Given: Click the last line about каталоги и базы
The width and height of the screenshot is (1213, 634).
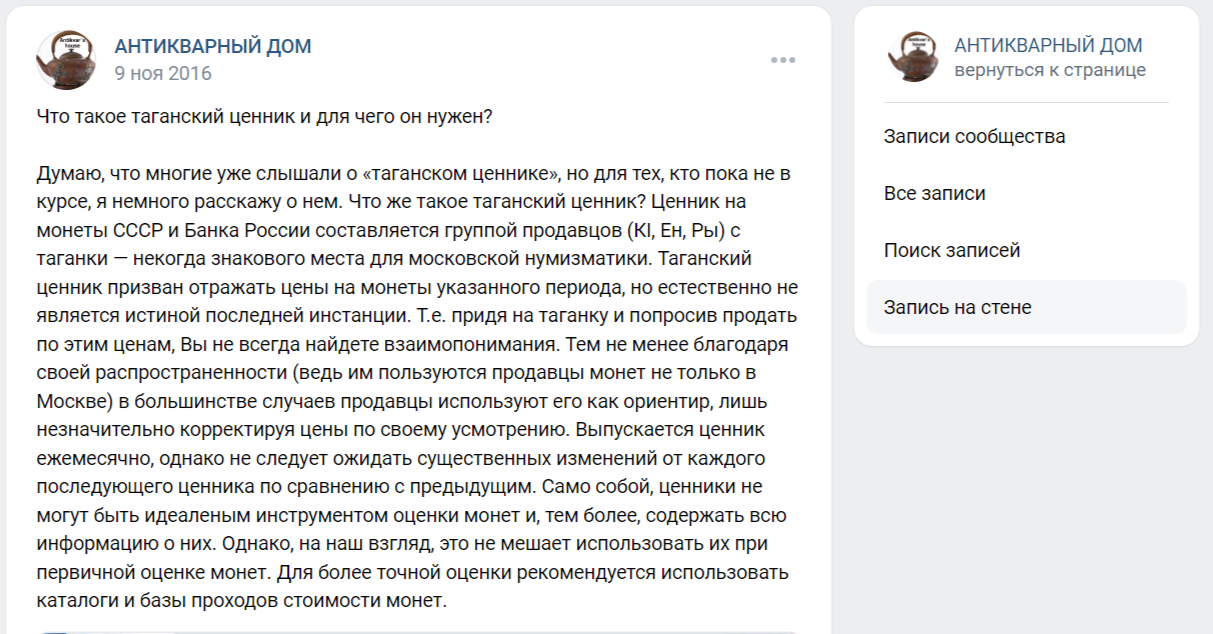Looking at the screenshot, I should click(240, 602).
